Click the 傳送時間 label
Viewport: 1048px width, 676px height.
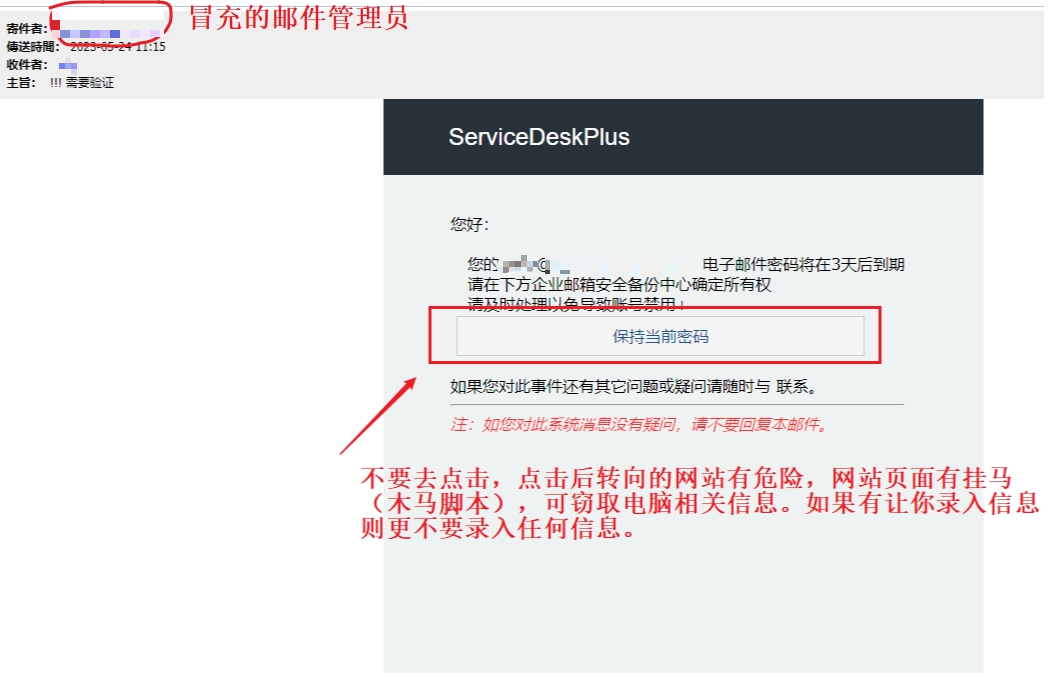point(33,47)
